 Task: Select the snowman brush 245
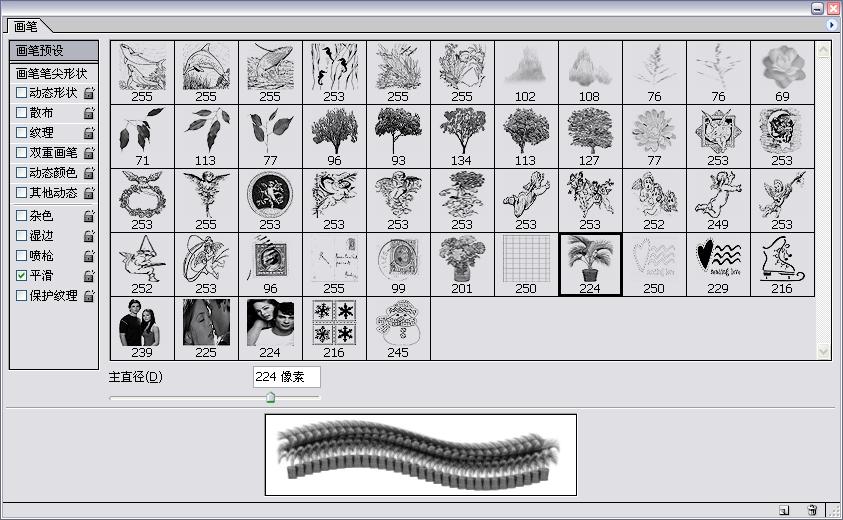tap(398, 329)
